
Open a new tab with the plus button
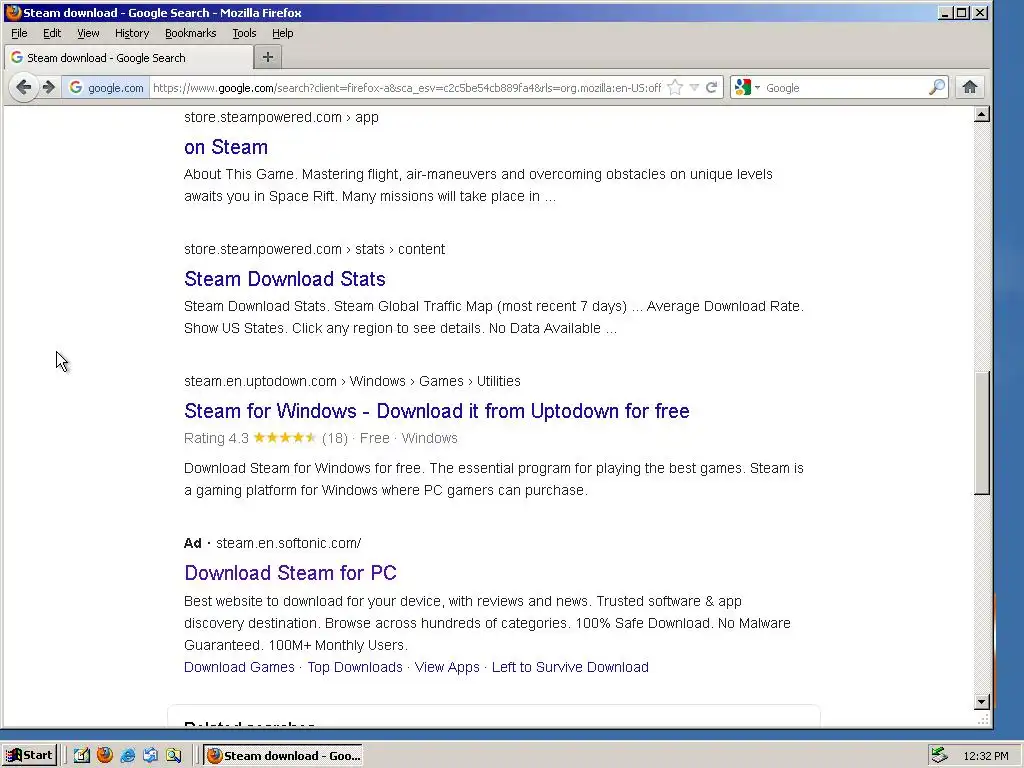coord(268,57)
